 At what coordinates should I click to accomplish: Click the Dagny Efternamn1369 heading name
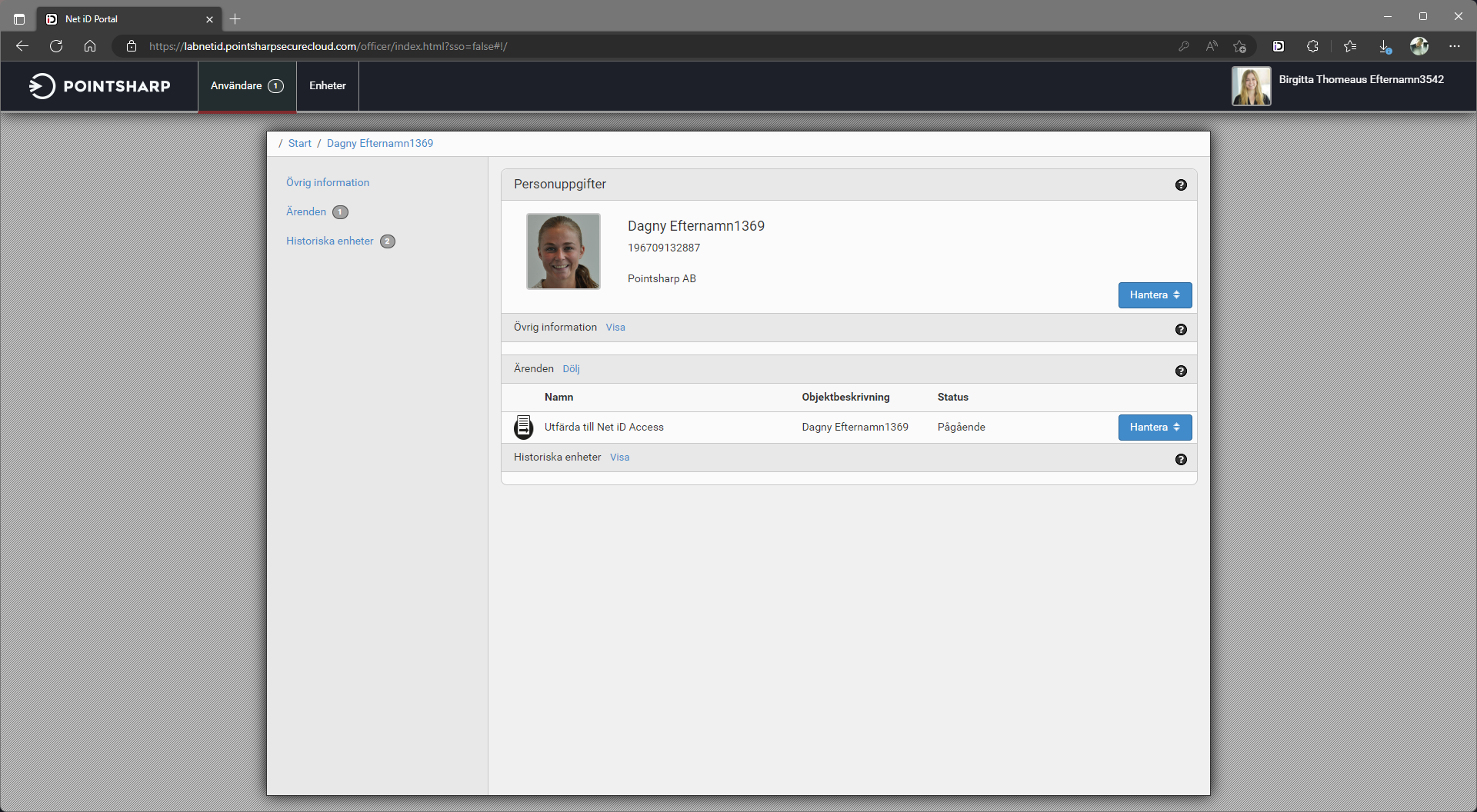696,226
